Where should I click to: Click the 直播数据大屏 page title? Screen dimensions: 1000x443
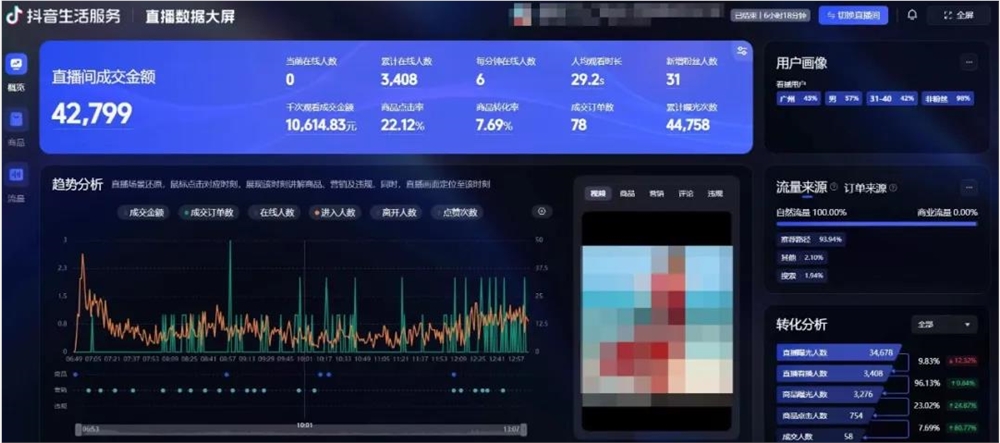[190, 17]
